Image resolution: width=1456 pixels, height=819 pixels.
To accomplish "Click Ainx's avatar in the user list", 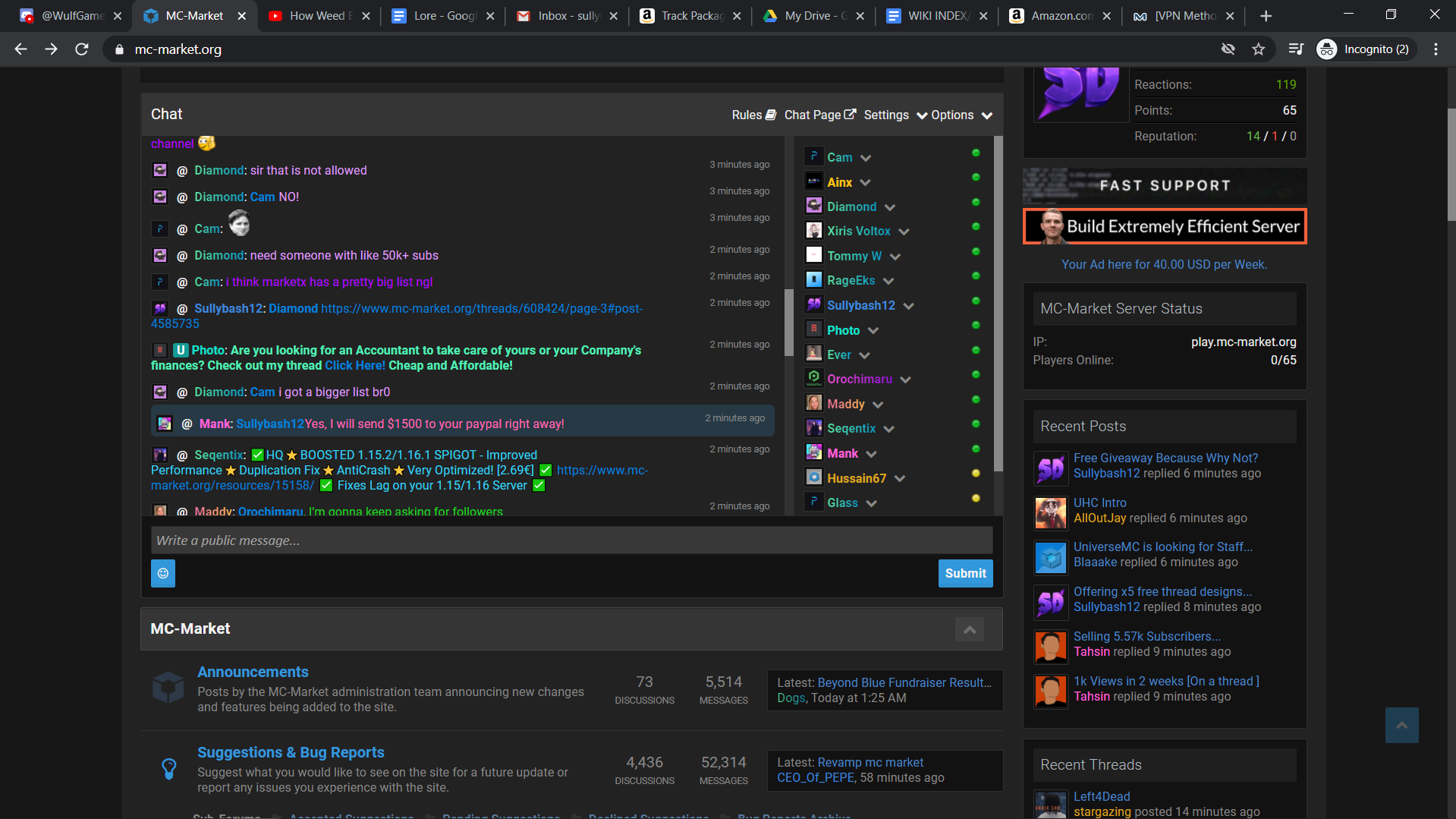I will (813, 181).
